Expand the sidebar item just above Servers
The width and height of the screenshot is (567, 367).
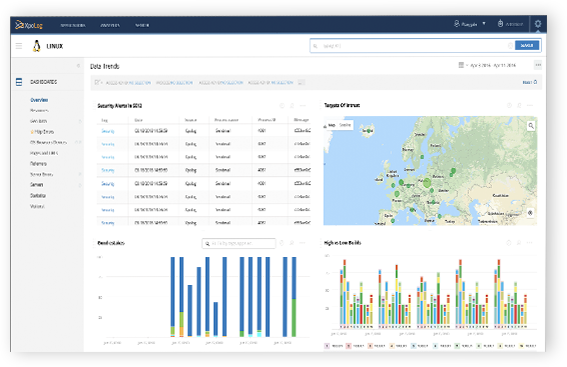[x=80, y=174]
